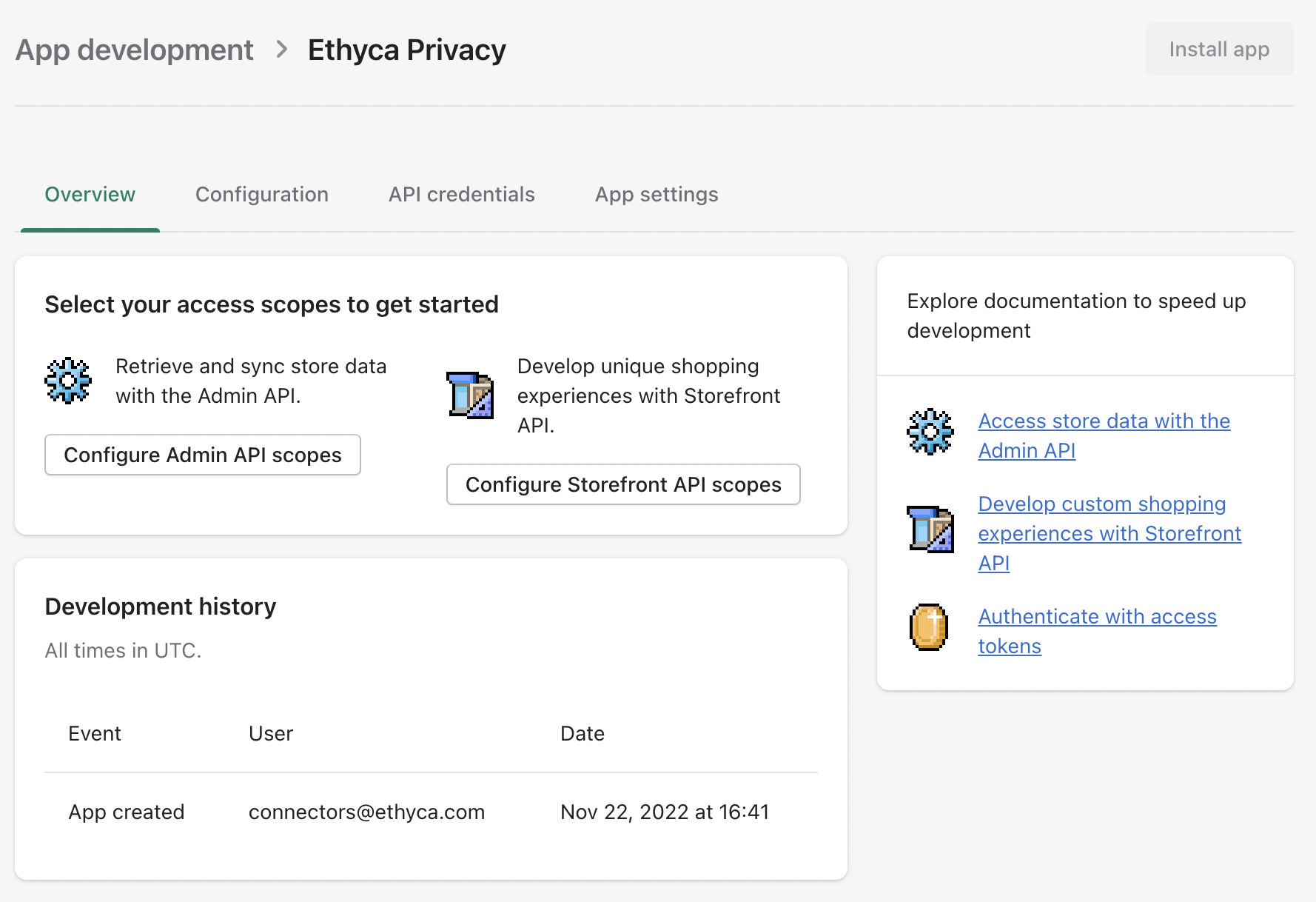
Task: Click the Storefront icon in documentation panel
Action: (x=930, y=529)
